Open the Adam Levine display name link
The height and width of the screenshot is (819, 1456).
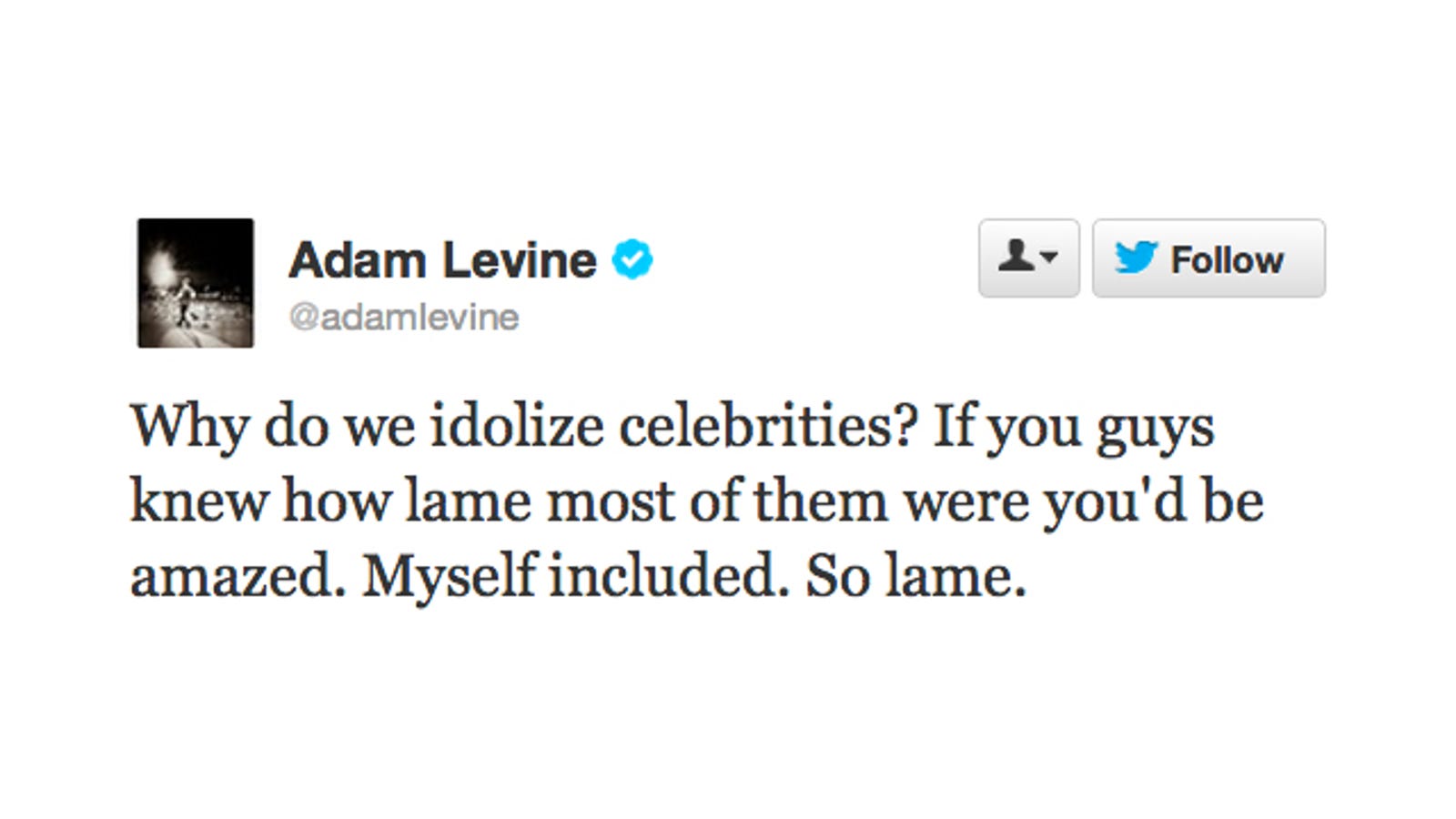[442, 260]
